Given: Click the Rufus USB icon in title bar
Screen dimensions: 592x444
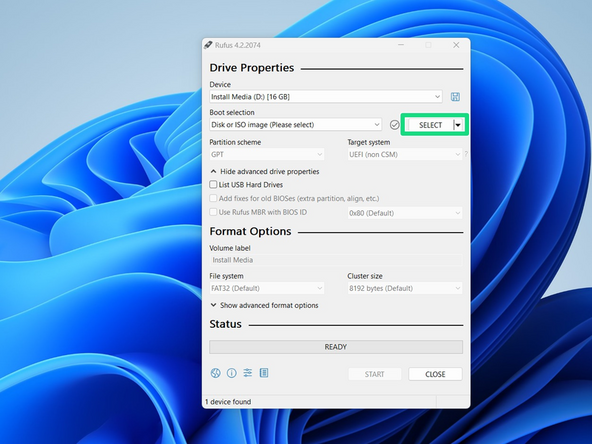Looking at the screenshot, I should click(x=208, y=45).
